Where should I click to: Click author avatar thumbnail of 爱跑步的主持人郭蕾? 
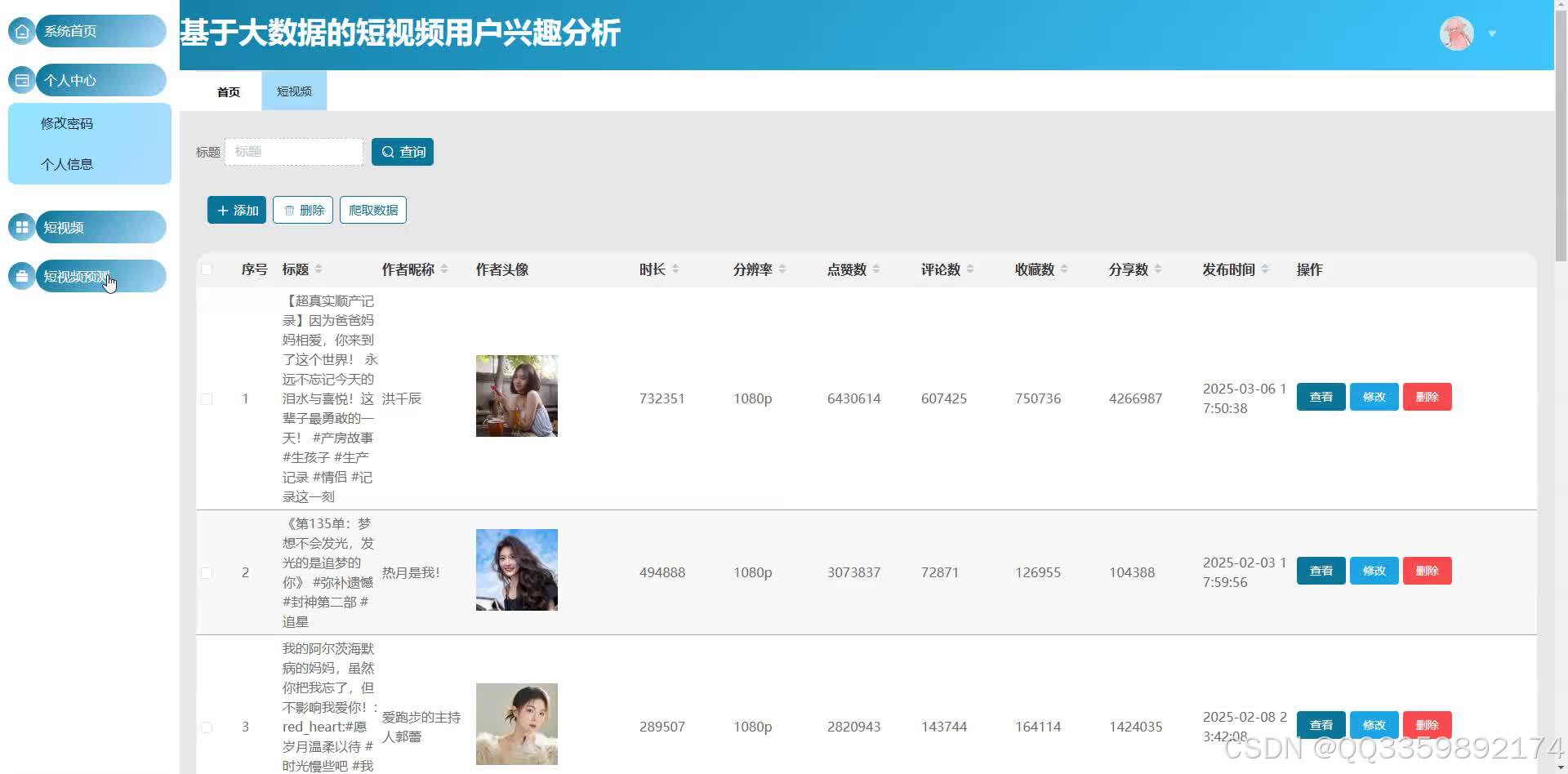click(517, 724)
